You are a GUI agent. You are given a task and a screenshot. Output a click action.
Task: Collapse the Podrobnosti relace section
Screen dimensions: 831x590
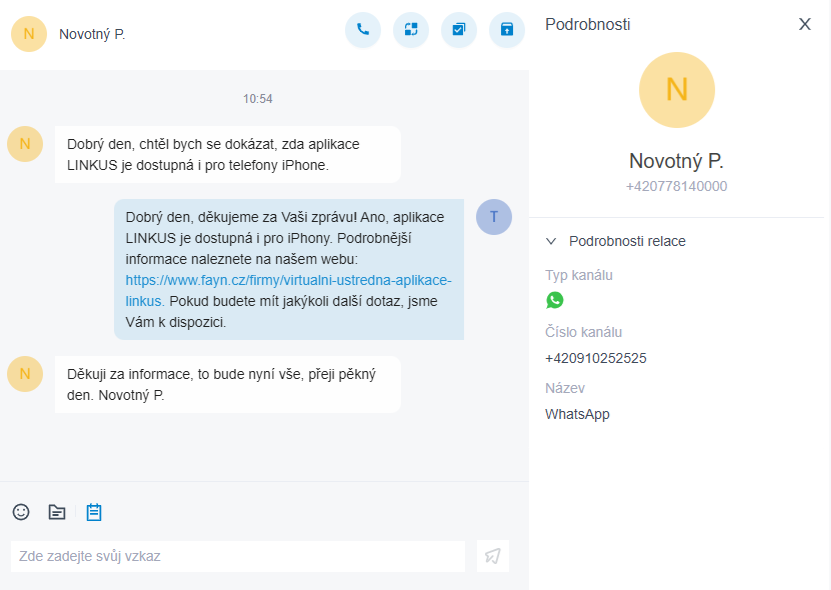coord(551,241)
